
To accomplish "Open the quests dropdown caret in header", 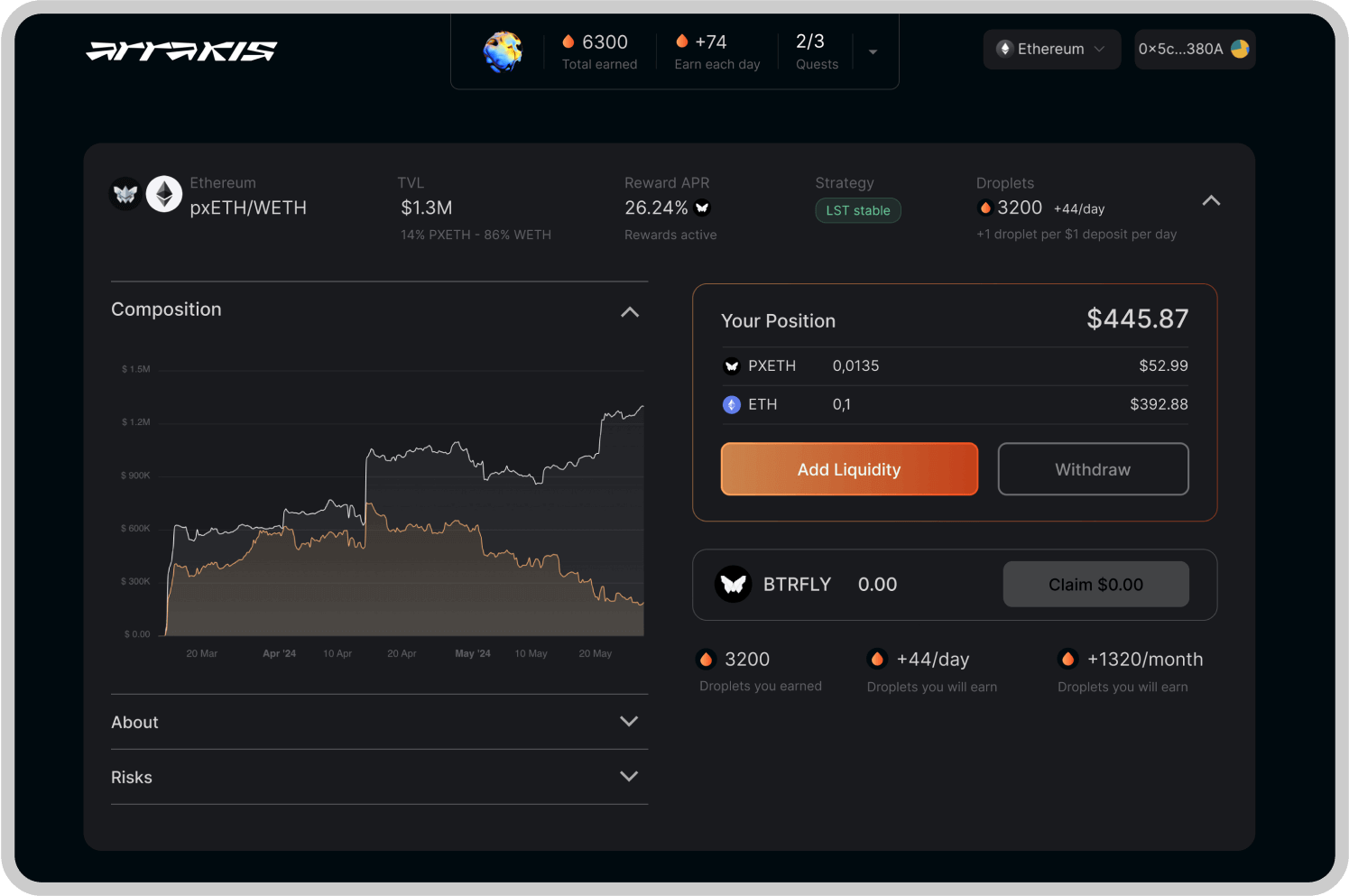I will coord(872,51).
